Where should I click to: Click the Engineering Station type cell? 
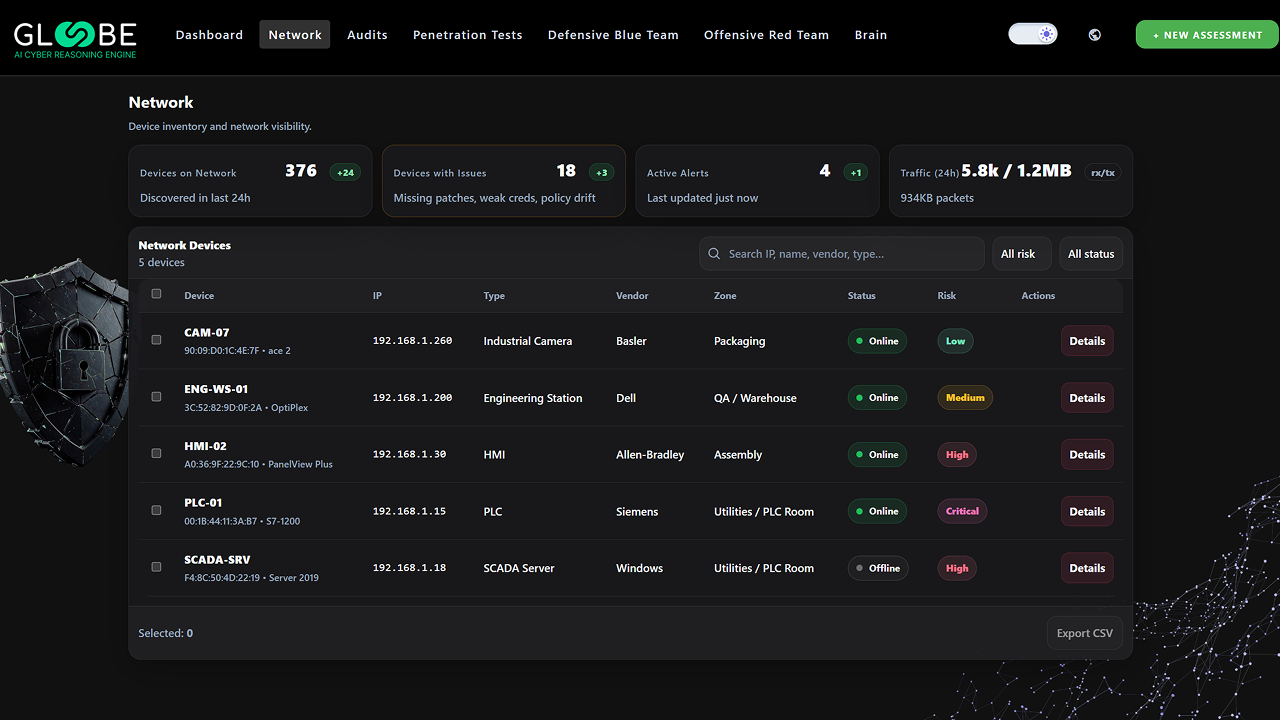532,398
